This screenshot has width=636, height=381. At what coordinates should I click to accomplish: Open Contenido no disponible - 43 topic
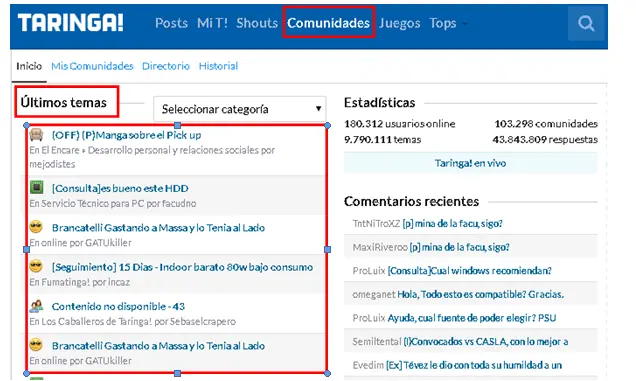118,306
